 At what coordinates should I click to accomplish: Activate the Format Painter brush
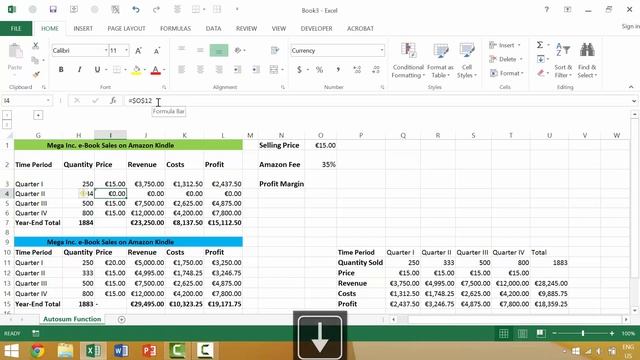pyautogui.click(x=36, y=74)
